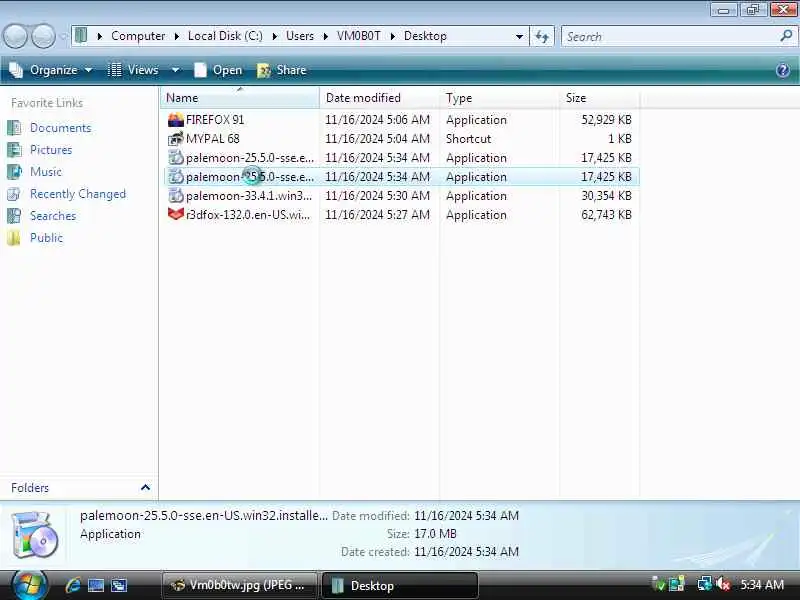Click Users in the address path
Viewport: 800px width, 600px height.
(299, 36)
